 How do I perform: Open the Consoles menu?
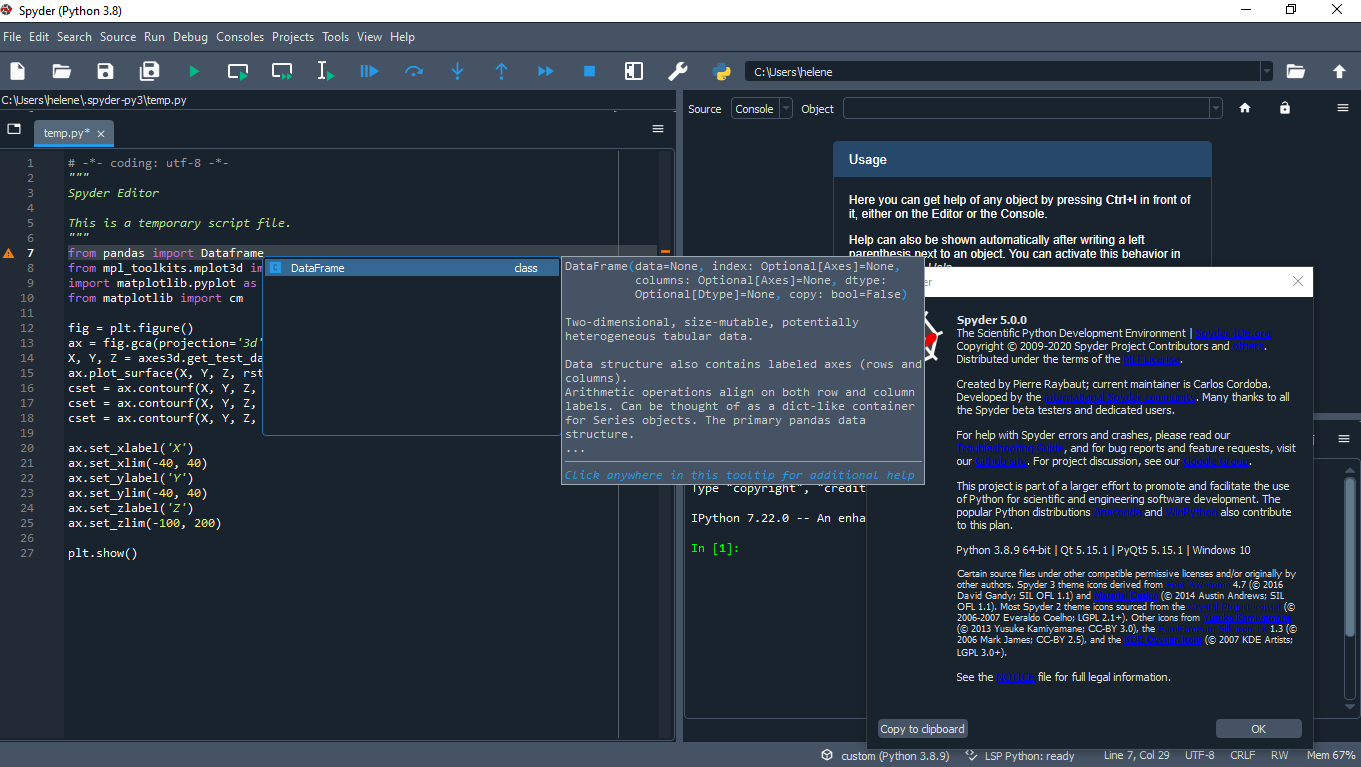point(240,37)
